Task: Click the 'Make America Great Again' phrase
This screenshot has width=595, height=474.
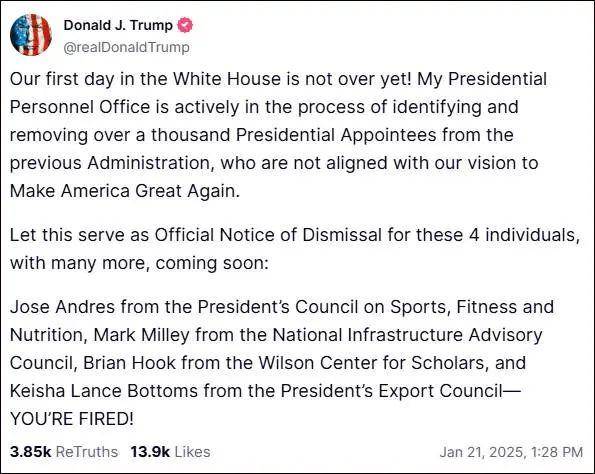Action: [123, 191]
